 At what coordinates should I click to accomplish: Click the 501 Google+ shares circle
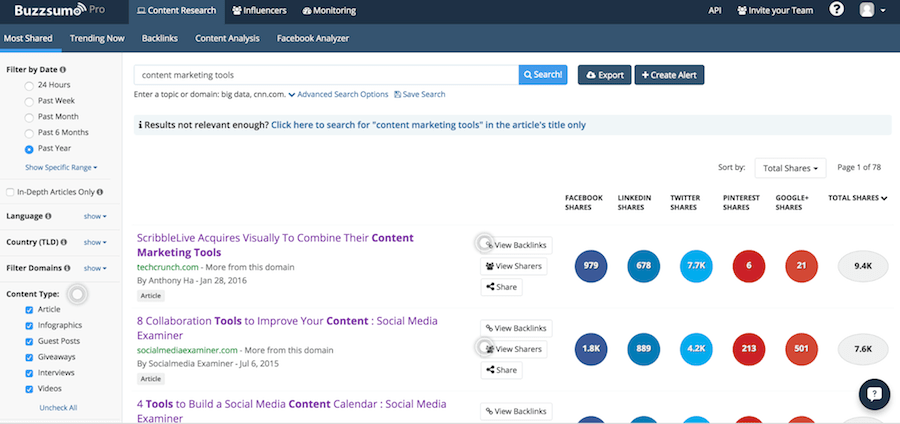point(801,348)
